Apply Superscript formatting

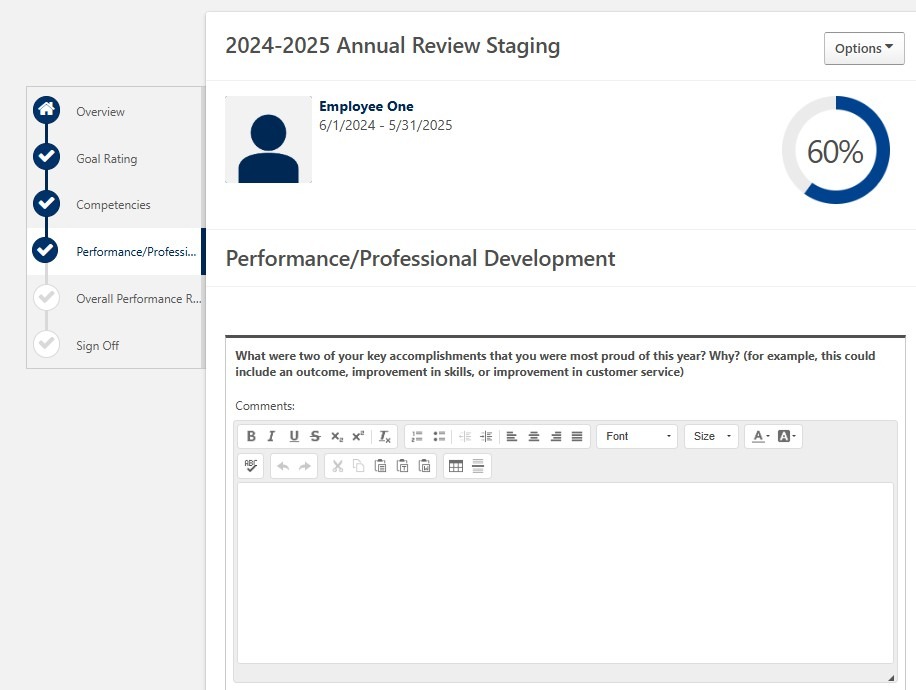358,436
